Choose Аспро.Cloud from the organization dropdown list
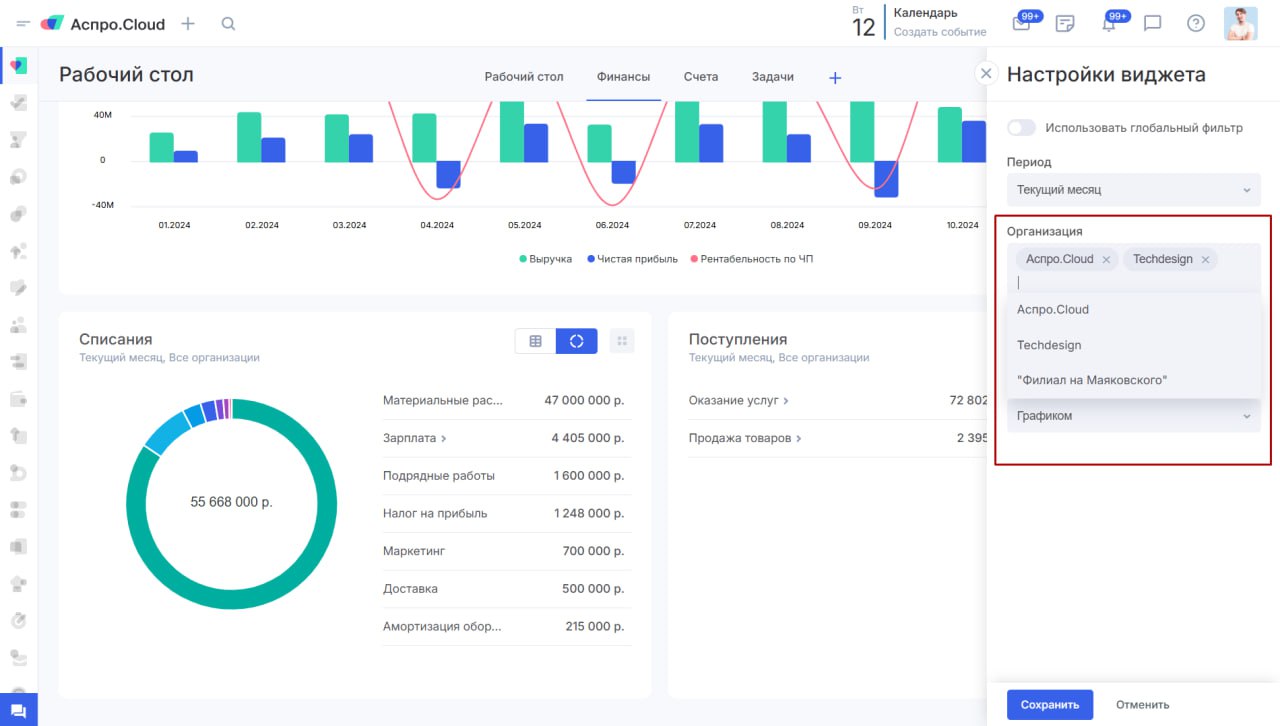1280x726 pixels. tap(1134, 310)
